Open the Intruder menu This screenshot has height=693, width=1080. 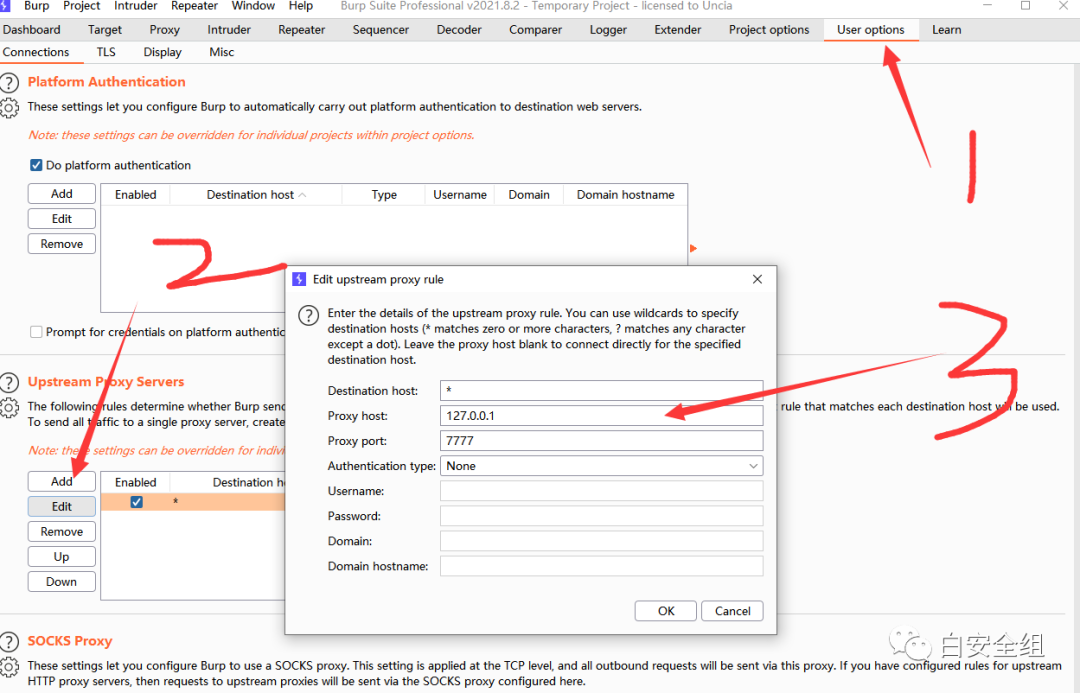pyautogui.click(x=136, y=6)
